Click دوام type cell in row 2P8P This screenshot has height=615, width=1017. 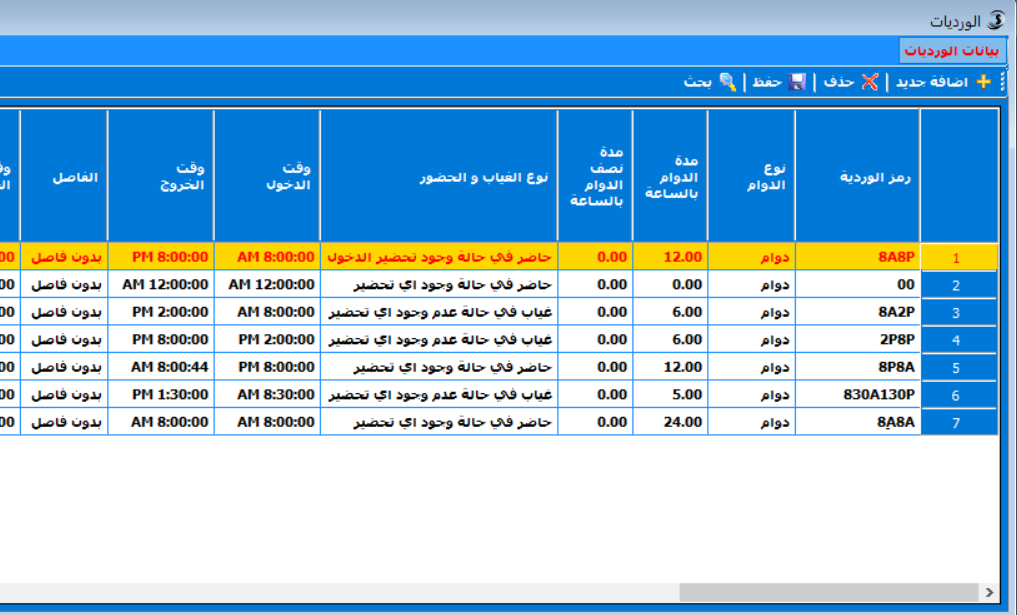(x=751, y=339)
